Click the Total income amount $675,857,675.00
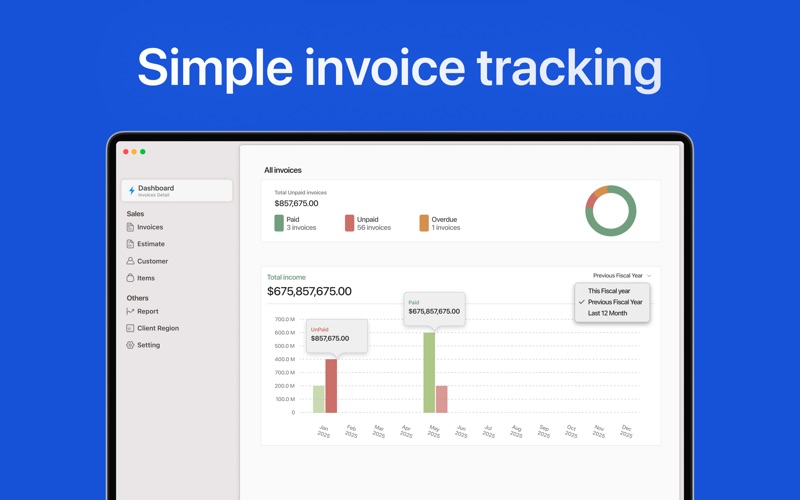 click(x=309, y=291)
